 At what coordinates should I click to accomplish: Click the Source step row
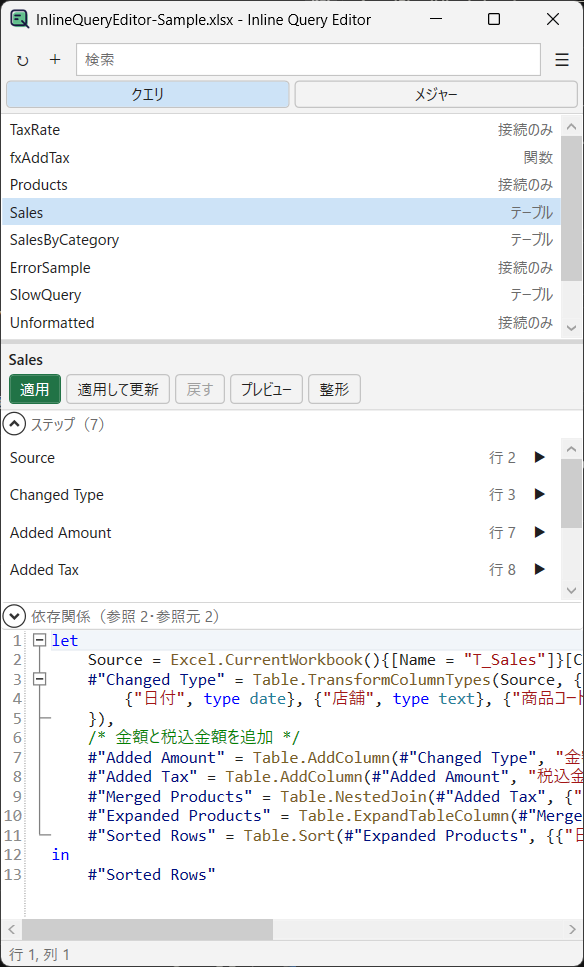281,458
